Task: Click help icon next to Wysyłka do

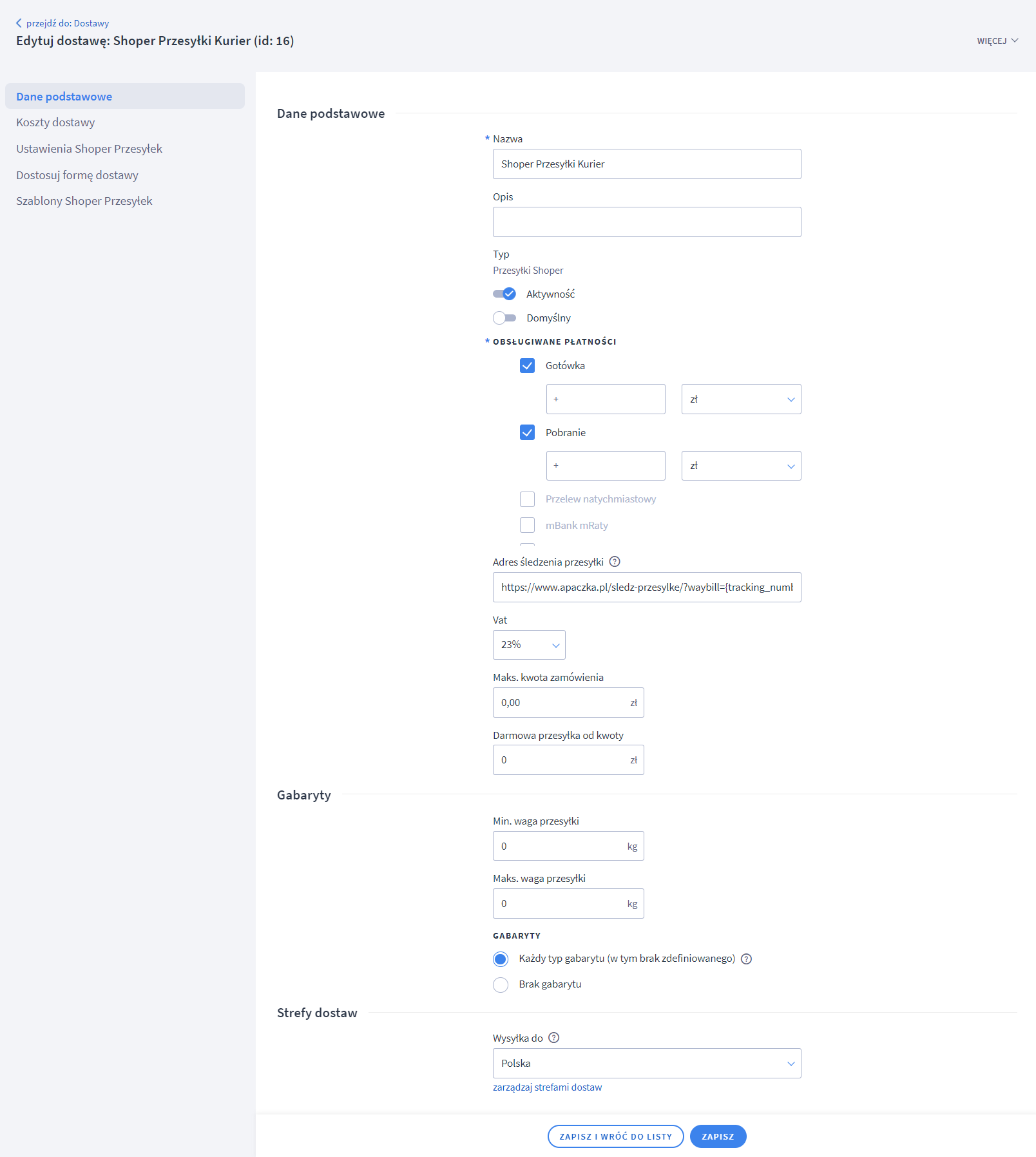Action: (x=553, y=1038)
